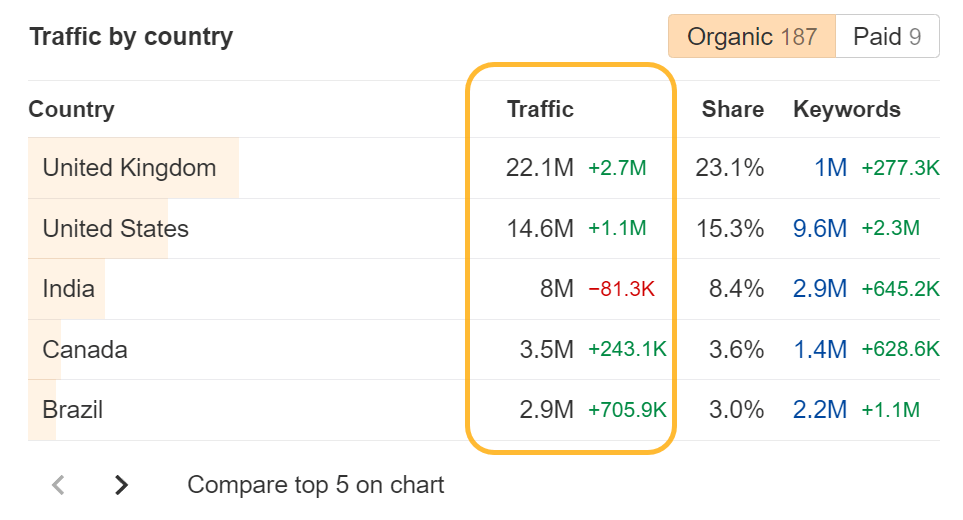The height and width of the screenshot is (520, 963).
Task: Open India keywords 2.9M link
Action: point(819,289)
